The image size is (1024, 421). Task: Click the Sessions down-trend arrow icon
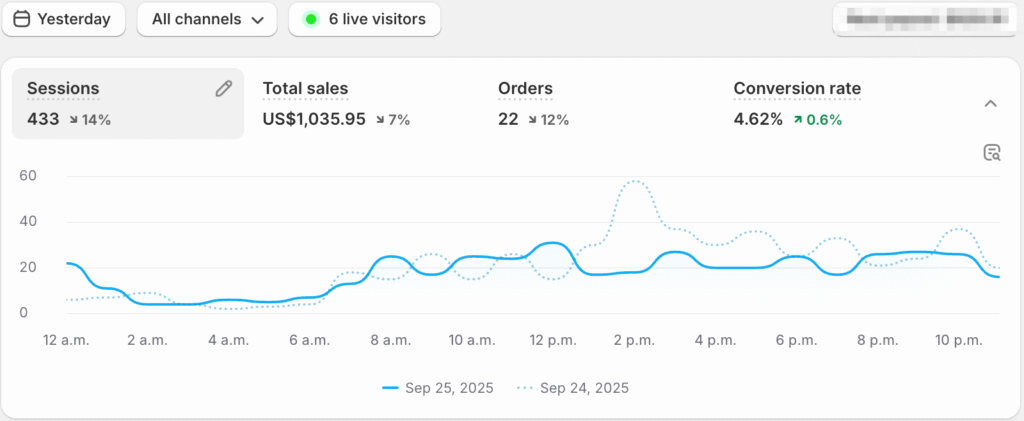(x=75, y=120)
